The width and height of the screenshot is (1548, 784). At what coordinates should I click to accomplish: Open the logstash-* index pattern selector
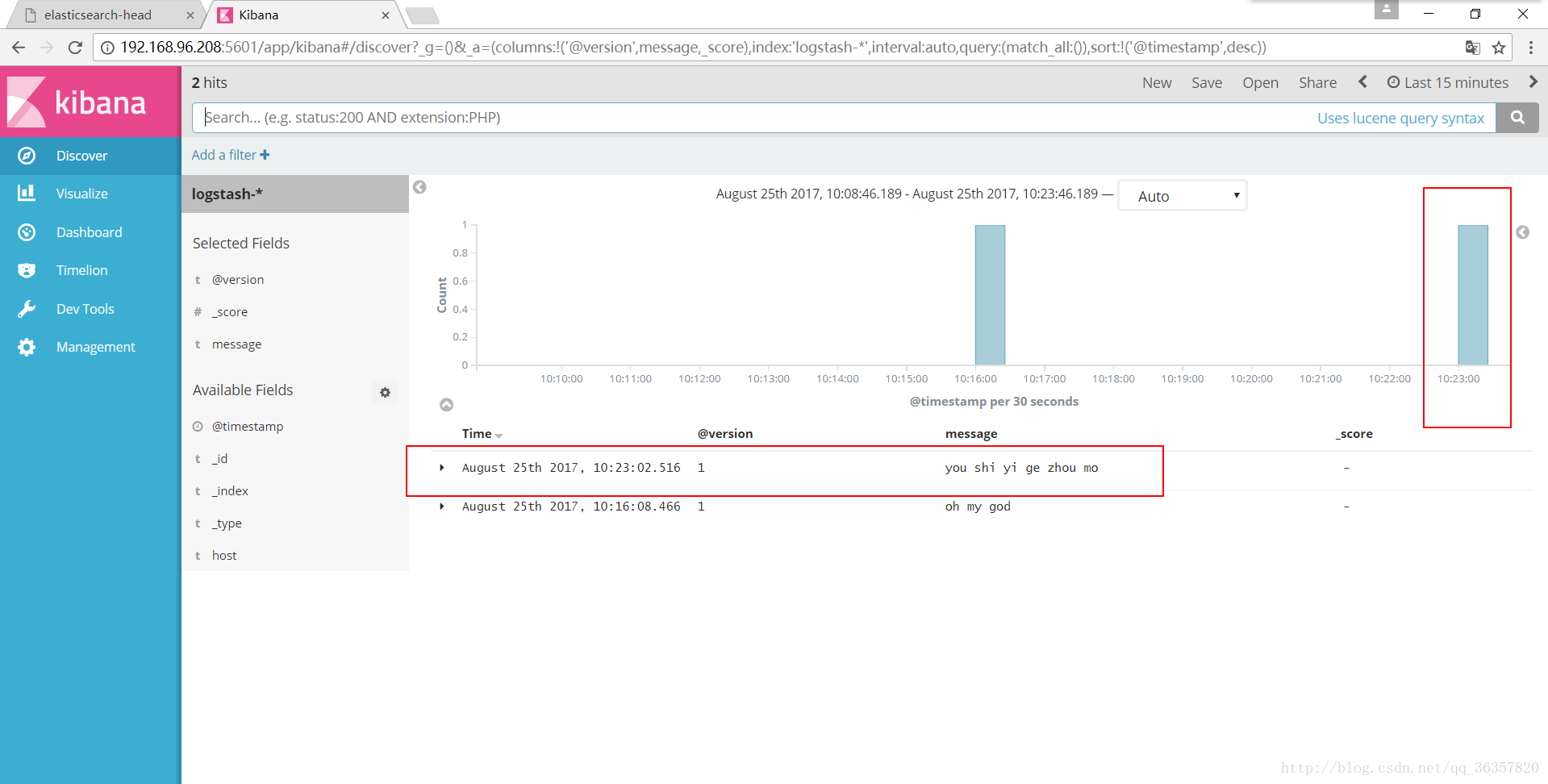295,194
